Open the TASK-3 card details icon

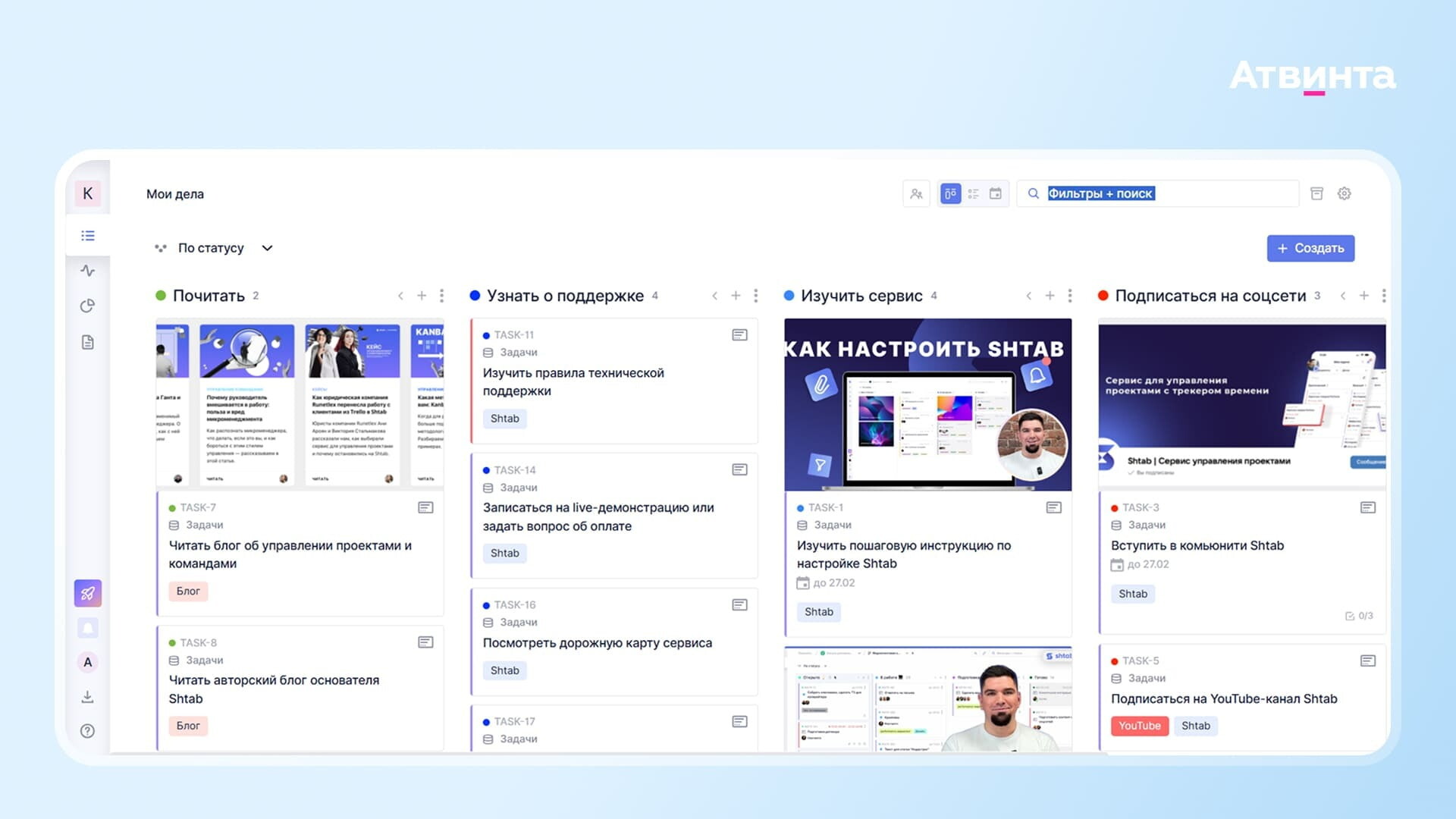(x=1367, y=507)
